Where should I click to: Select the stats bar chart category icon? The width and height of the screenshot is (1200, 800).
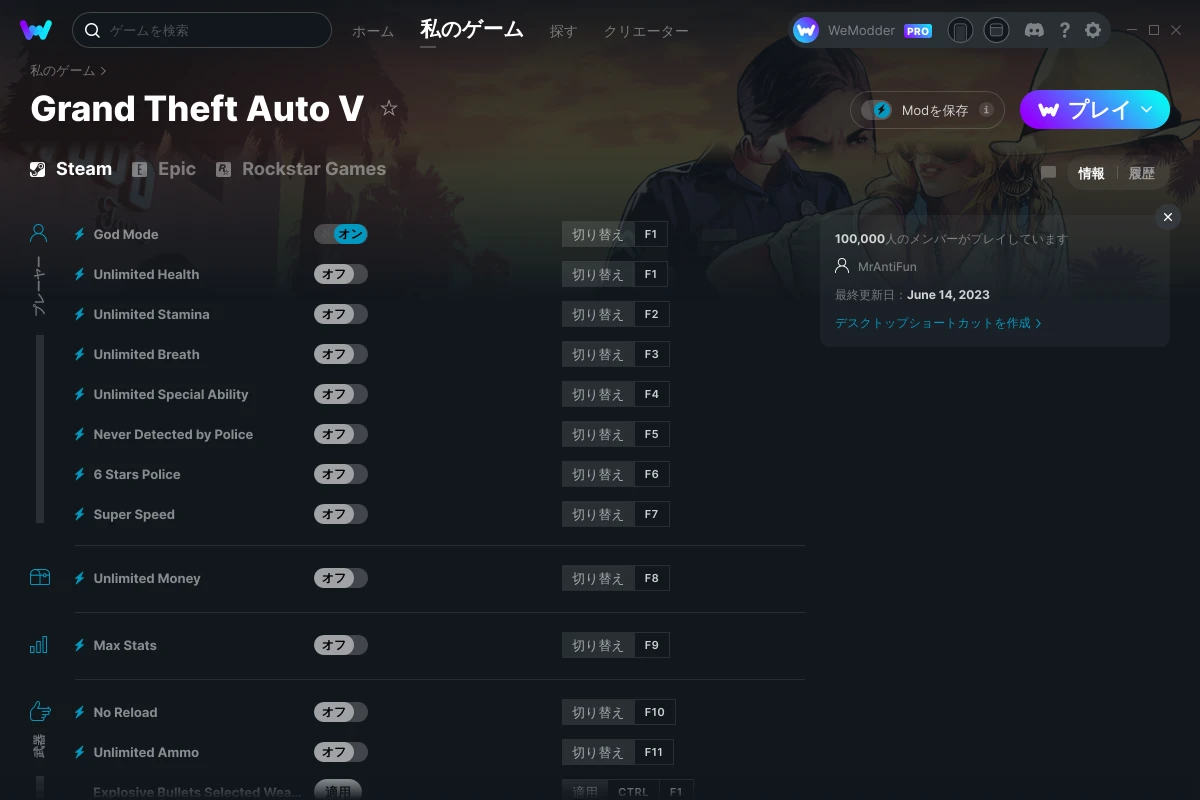click(x=39, y=645)
